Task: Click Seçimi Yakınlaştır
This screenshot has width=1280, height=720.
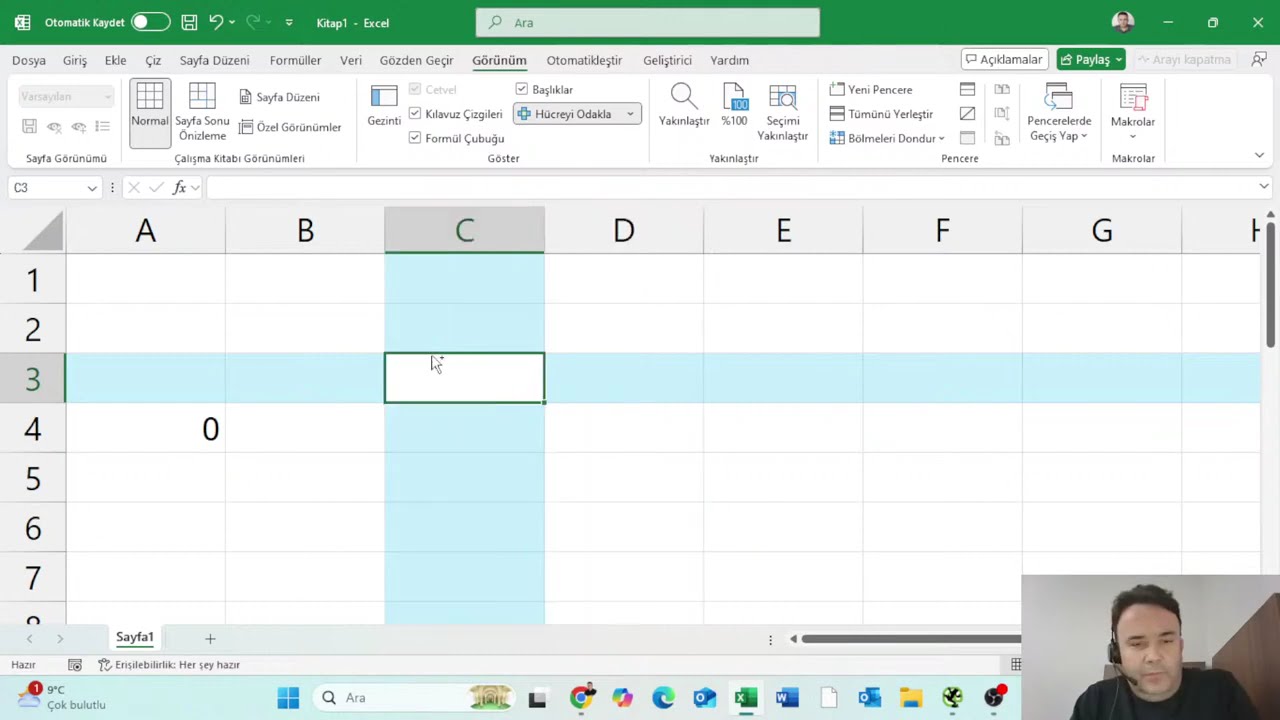Action: (782, 112)
